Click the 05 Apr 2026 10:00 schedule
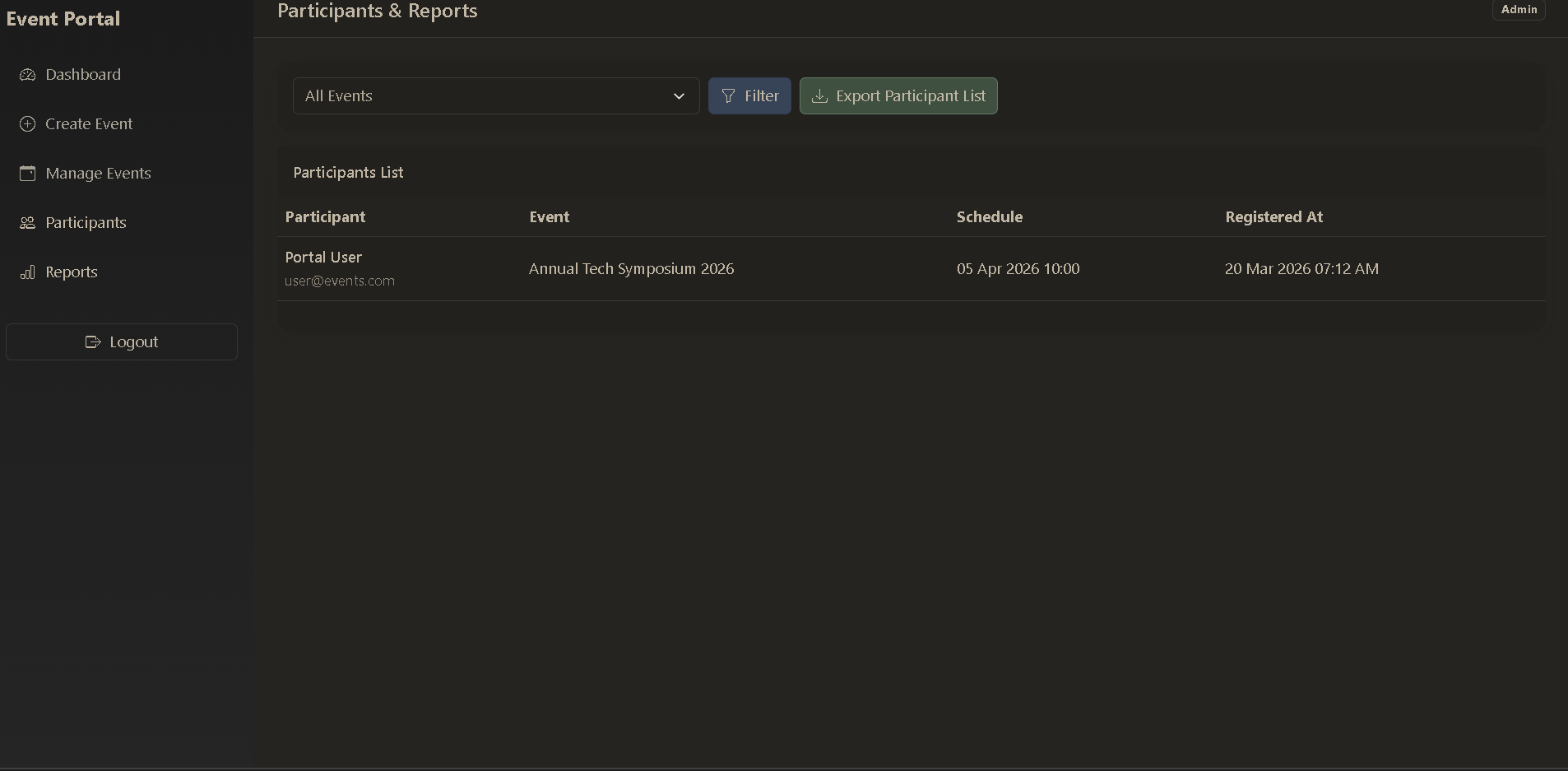The width and height of the screenshot is (1568, 771). tap(1018, 269)
